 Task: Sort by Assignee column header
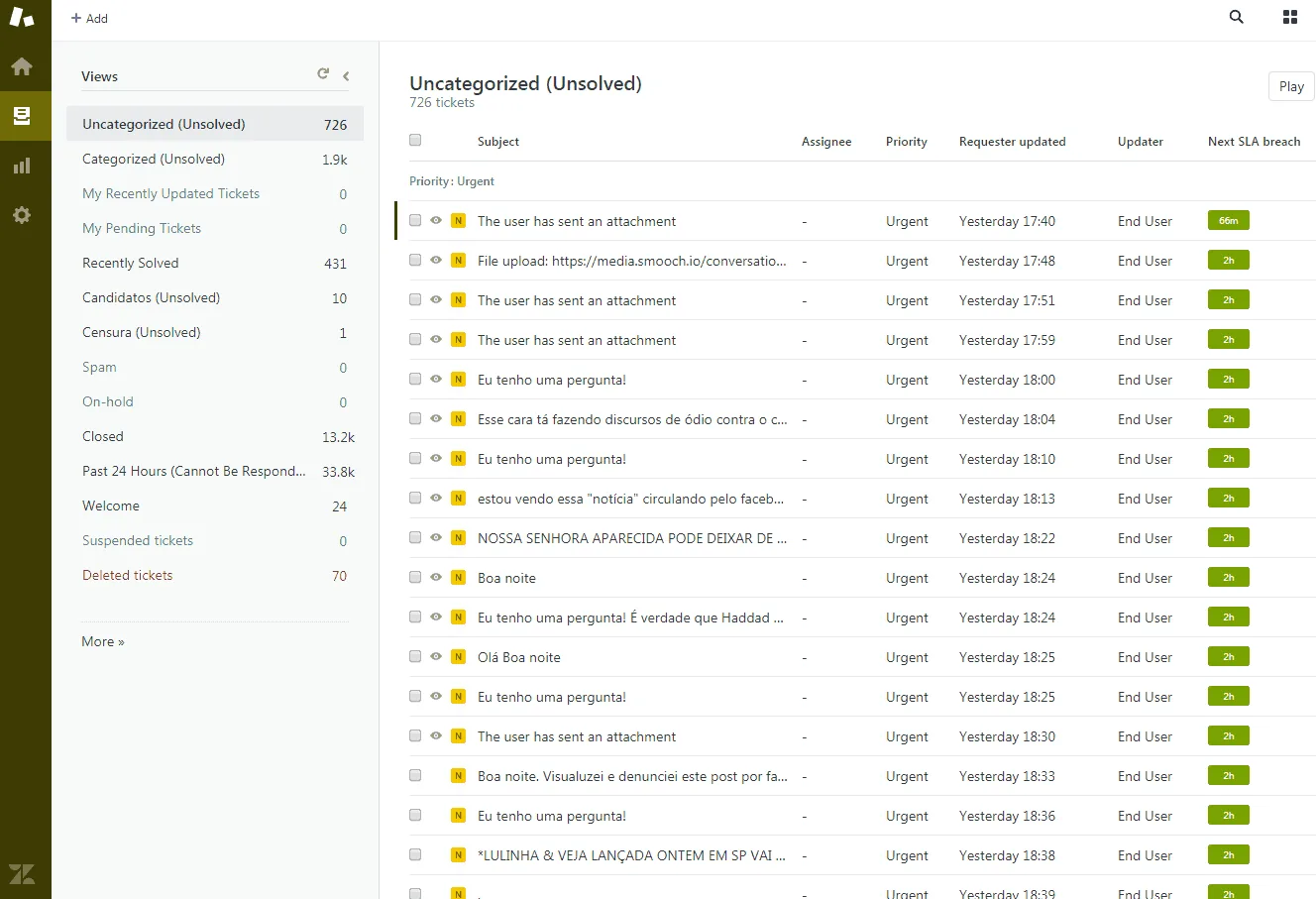826,142
